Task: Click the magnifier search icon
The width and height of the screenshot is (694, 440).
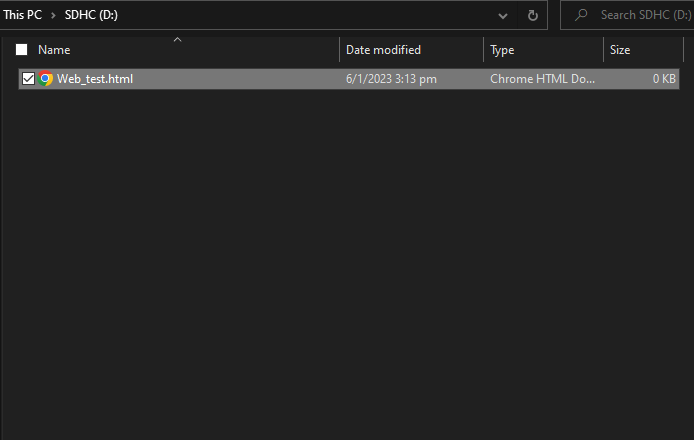Action: (x=580, y=16)
